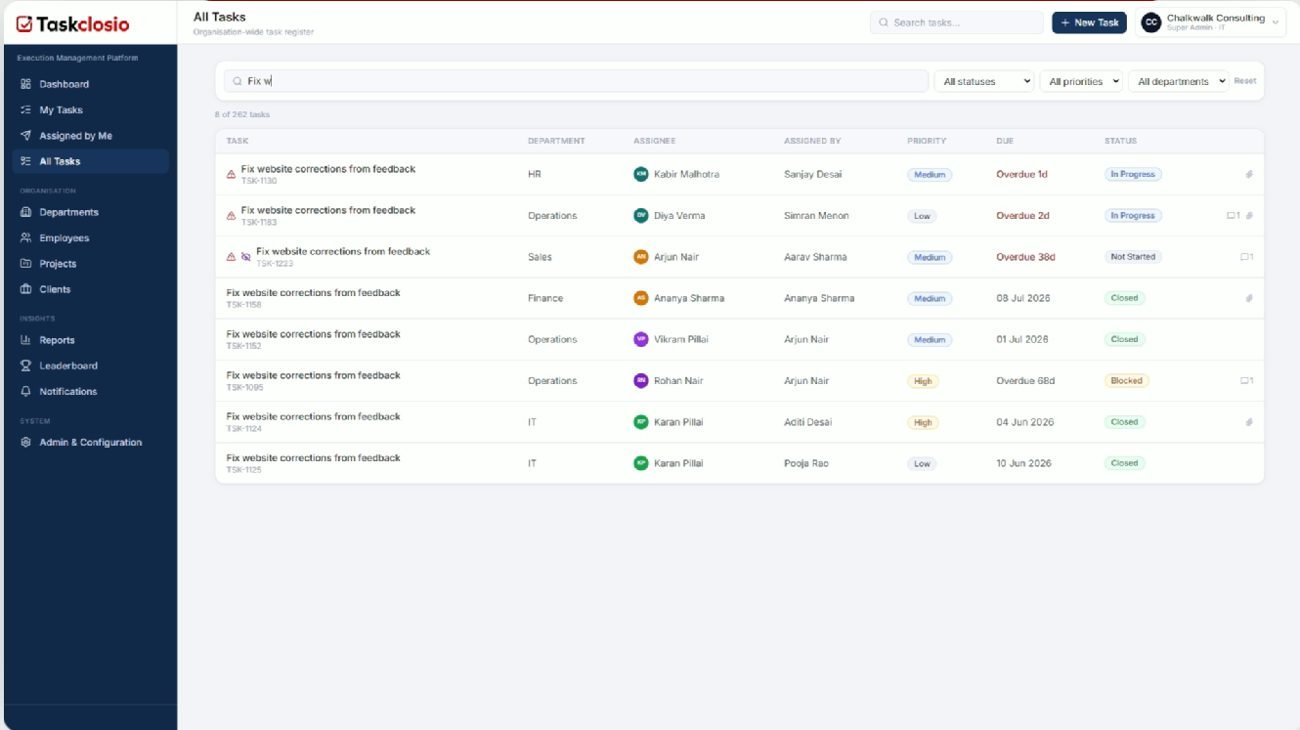Click the Leaderboard trophy icon
The width and height of the screenshot is (1300, 730).
(26, 366)
